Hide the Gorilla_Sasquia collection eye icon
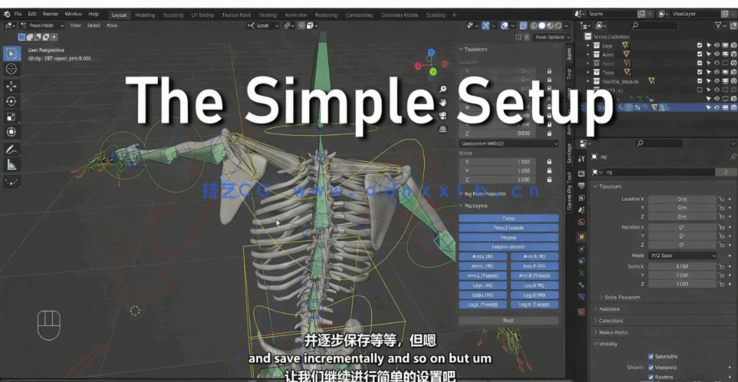Screen dimensions: 738x382 coord(717,81)
